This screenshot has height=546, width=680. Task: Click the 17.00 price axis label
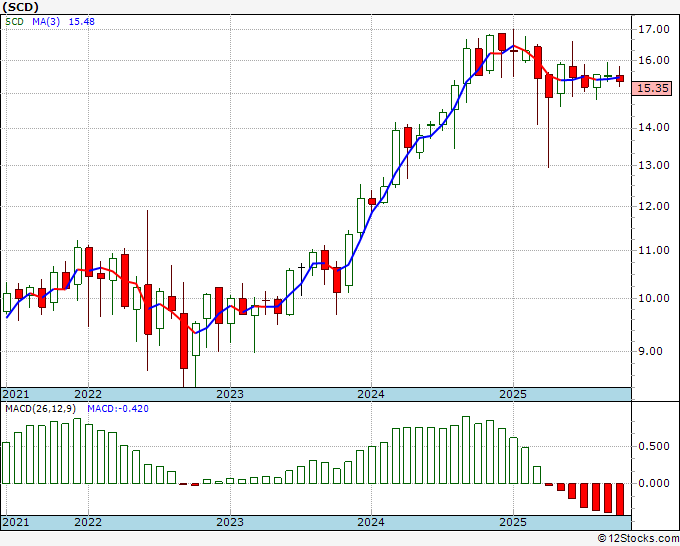coord(654,29)
